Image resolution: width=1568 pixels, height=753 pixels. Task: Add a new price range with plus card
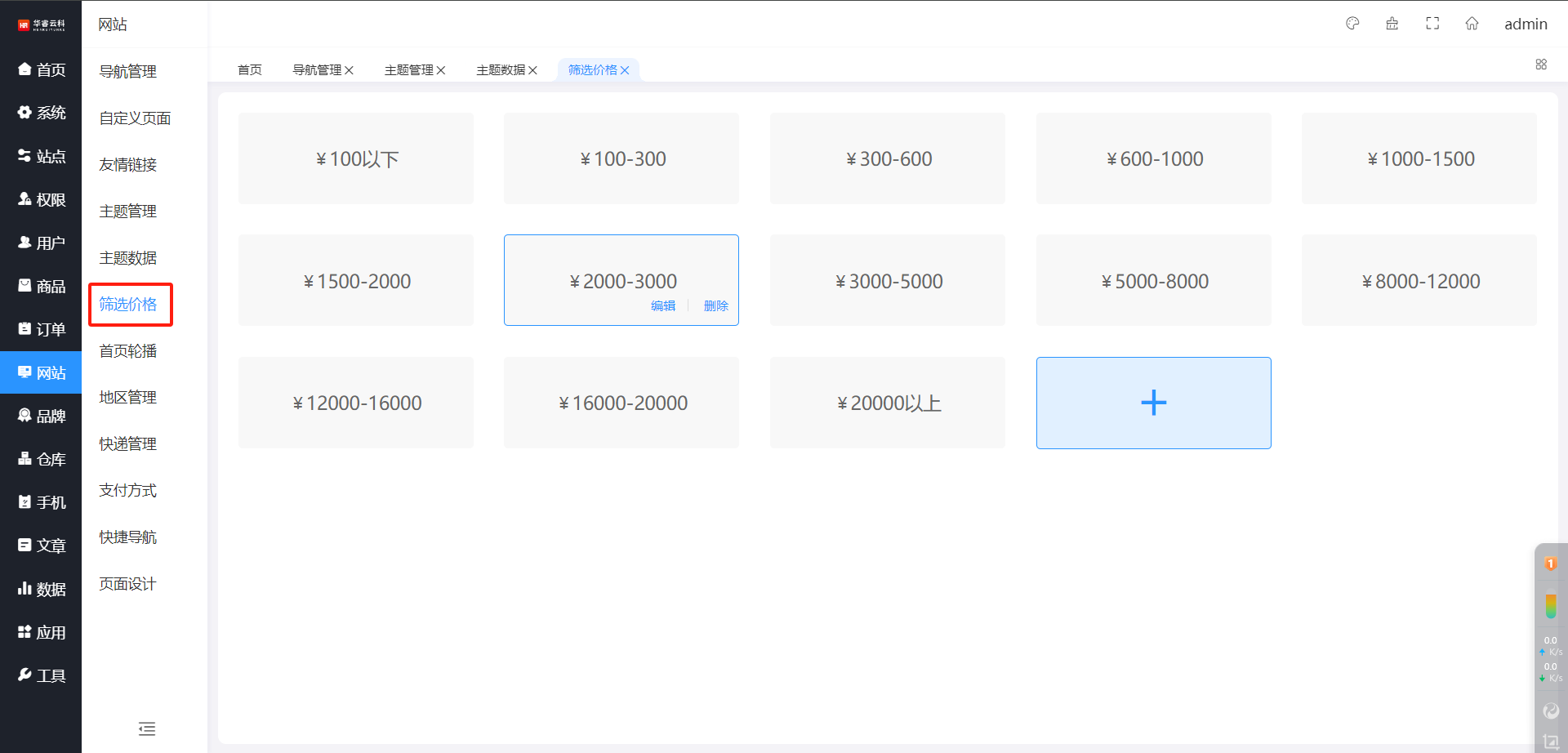point(1153,403)
